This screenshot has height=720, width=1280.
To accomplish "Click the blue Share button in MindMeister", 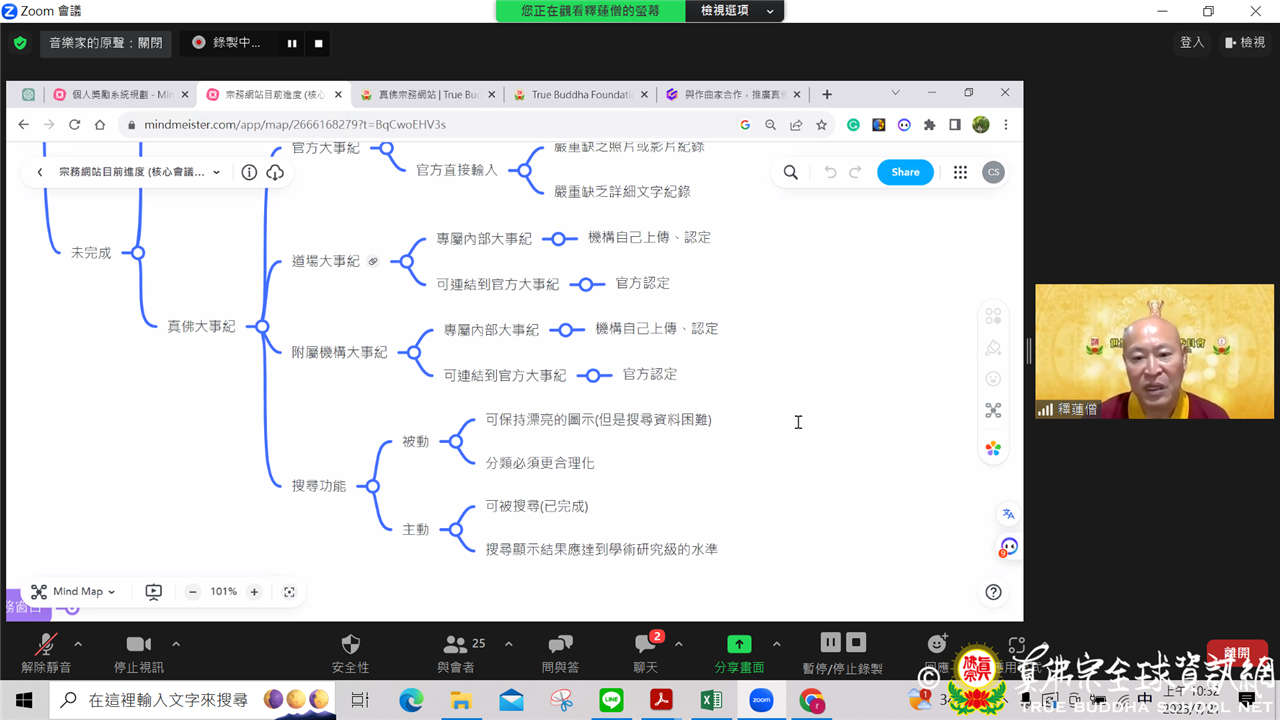I will (905, 172).
